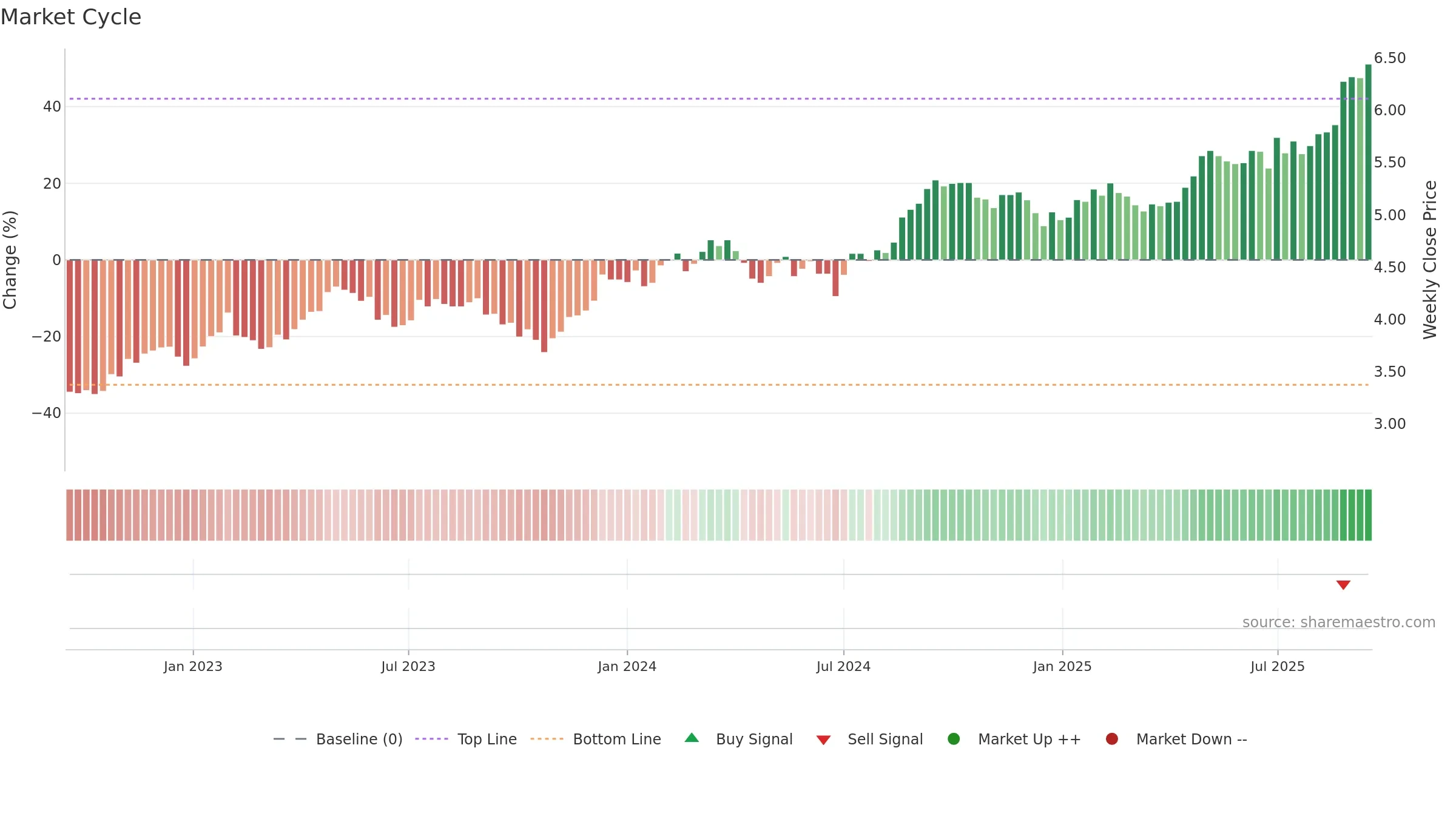Toggle the Market Up ++ legend entry
Viewport: 1456px width, 819px height.
pyautogui.click(x=1014, y=739)
